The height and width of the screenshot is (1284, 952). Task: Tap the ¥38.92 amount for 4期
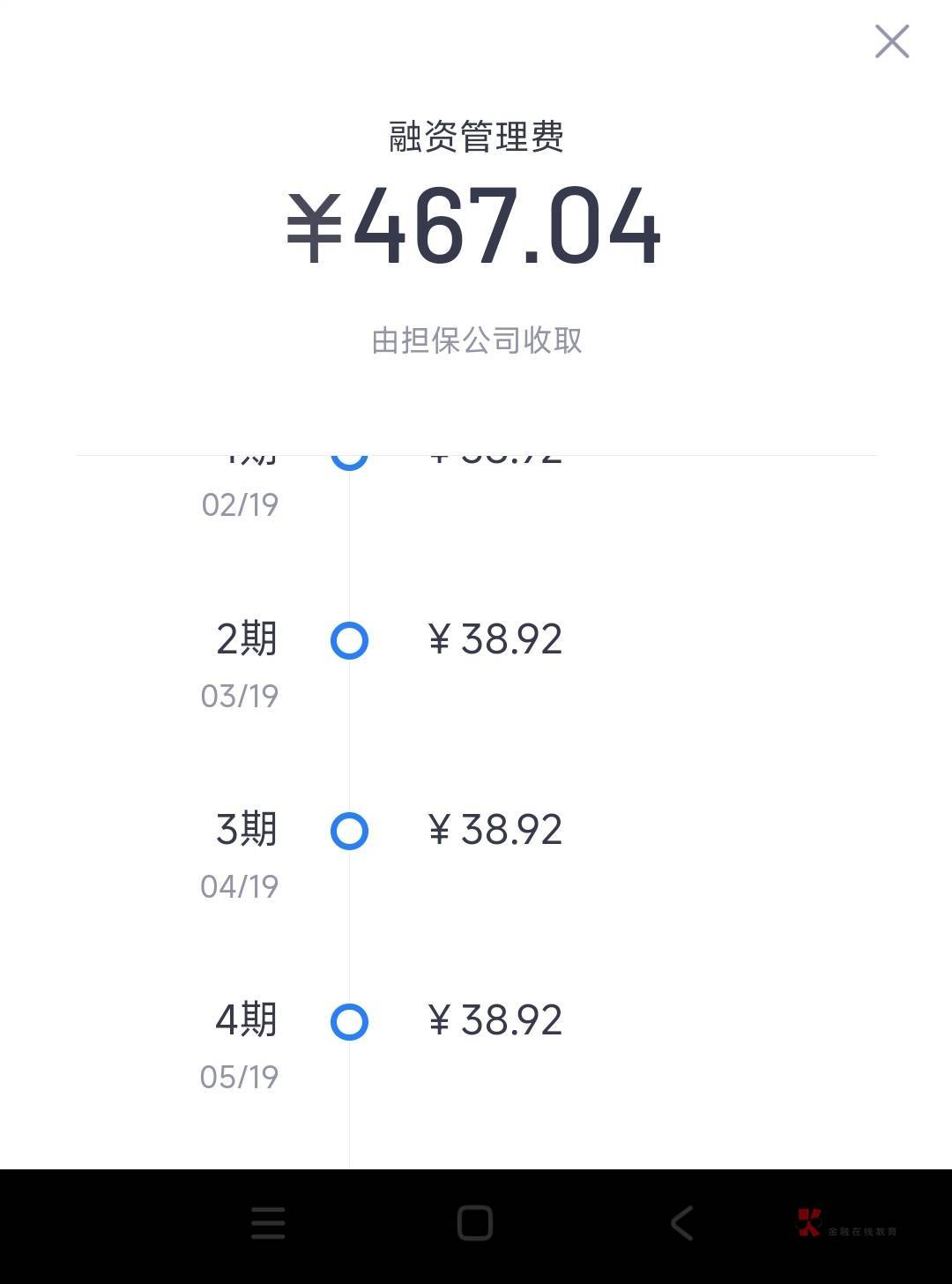pyautogui.click(x=495, y=1020)
